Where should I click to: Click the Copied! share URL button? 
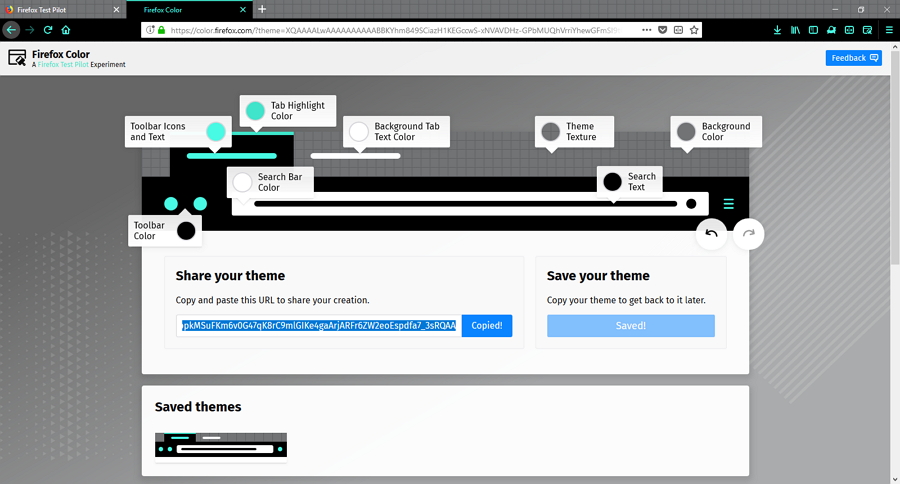click(x=487, y=326)
